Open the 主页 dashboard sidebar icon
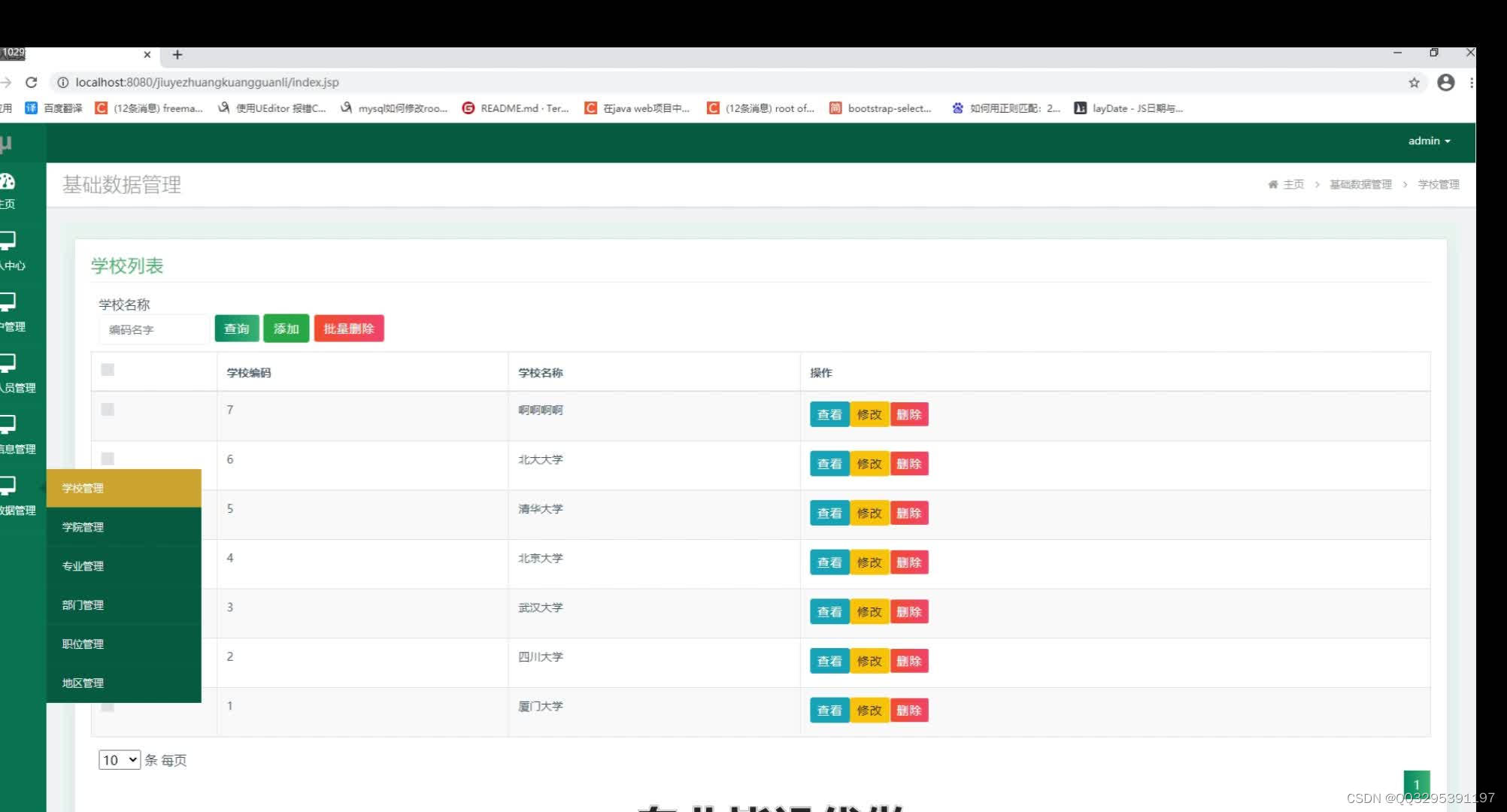This screenshot has width=1507, height=812. coord(8,181)
